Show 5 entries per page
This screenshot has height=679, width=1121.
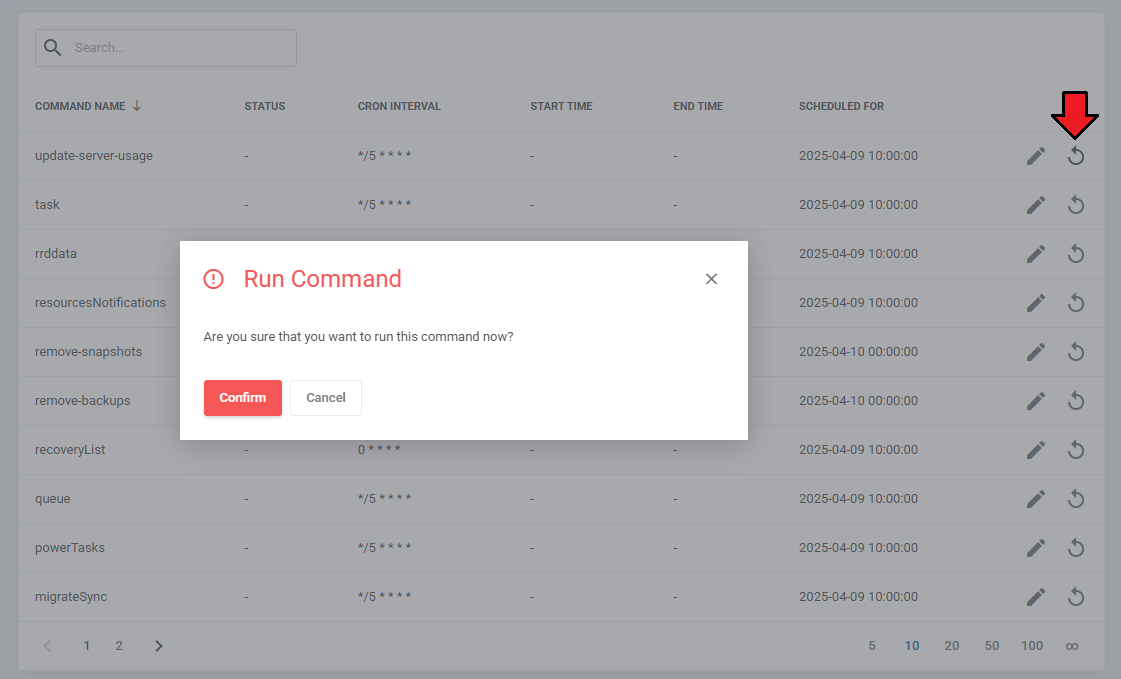(871, 646)
